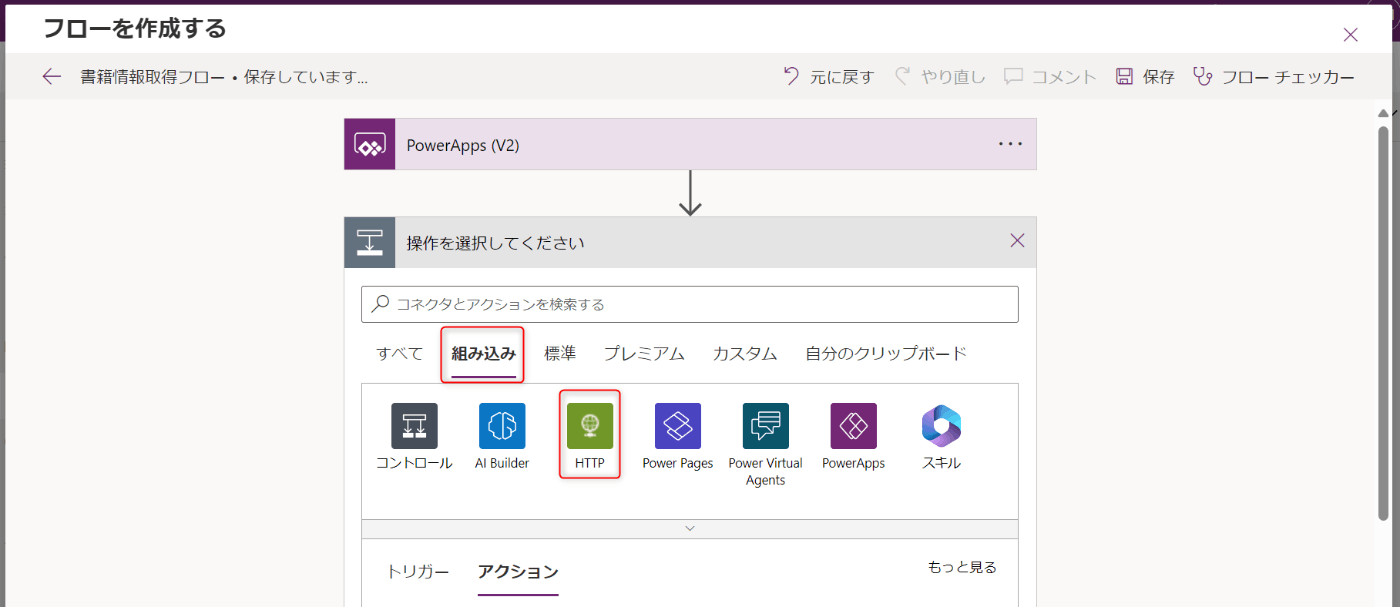The width and height of the screenshot is (1400, 607).
Task: Switch to the カスタム tab
Action: click(745, 353)
